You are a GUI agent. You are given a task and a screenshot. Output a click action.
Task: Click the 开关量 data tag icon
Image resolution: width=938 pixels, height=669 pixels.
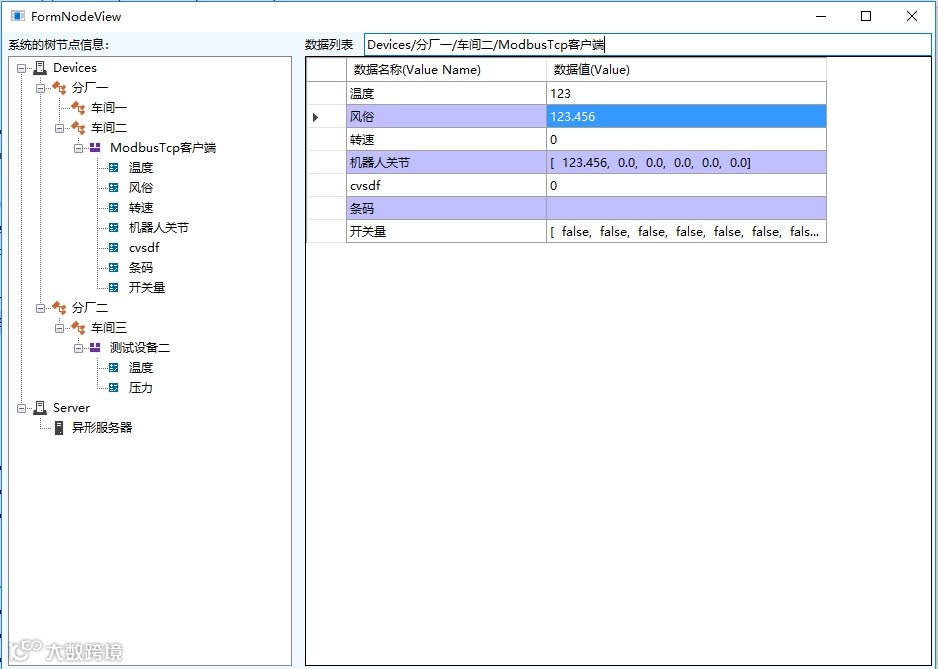coord(114,288)
